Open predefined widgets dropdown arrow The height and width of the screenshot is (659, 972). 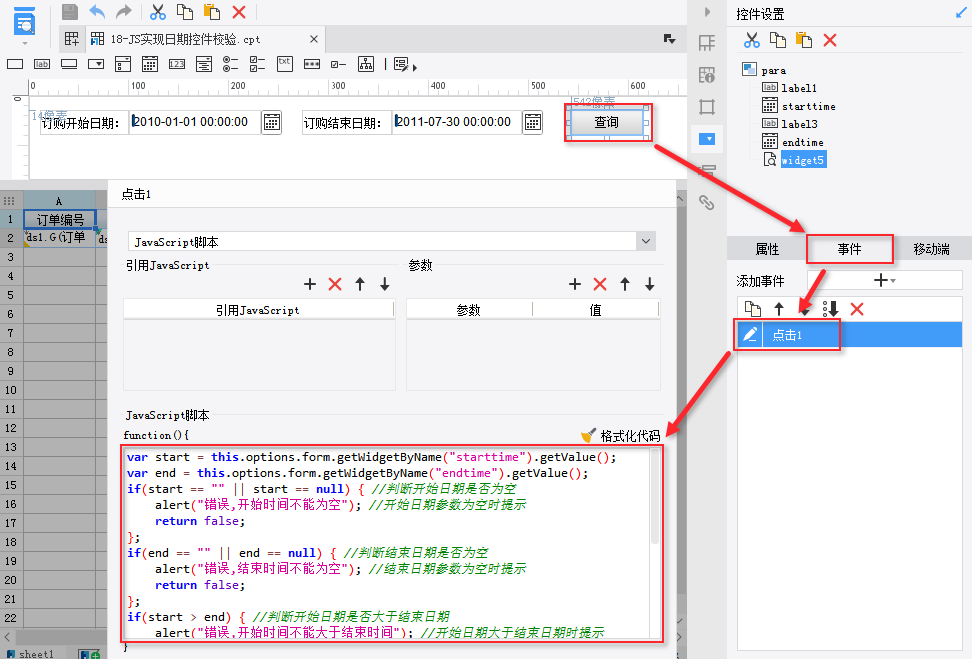[414, 67]
